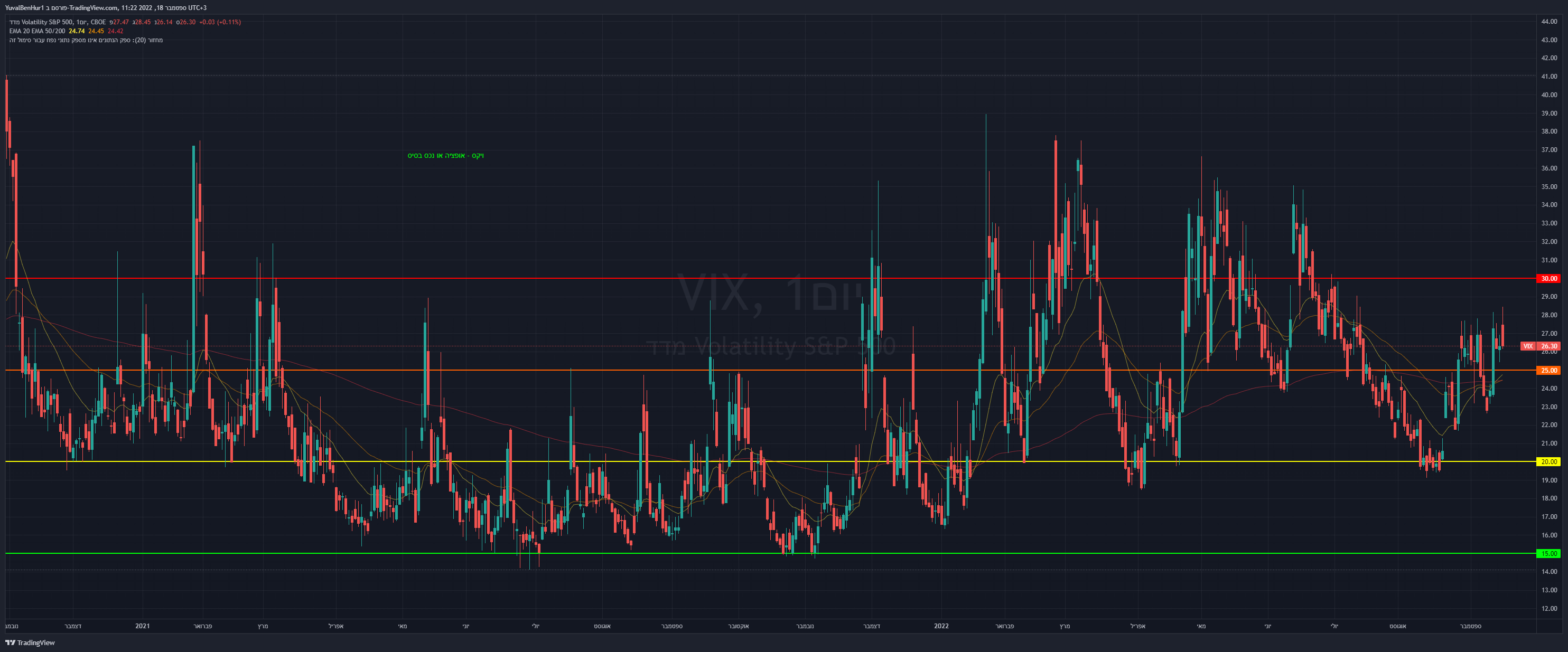Screen dimensions: 1568x652
Task: Click the change value +0.03 (+0.11%)
Action: point(220,22)
